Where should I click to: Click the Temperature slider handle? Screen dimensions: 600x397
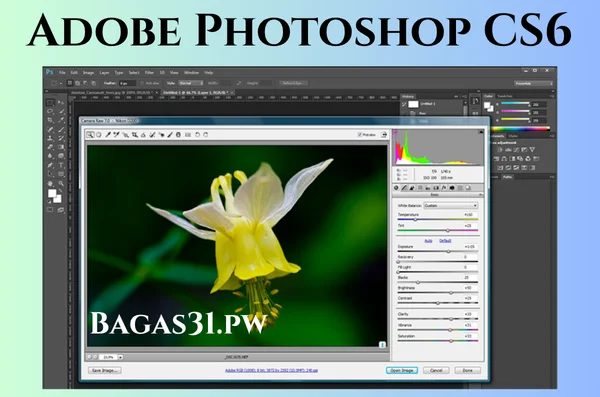point(416,220)
